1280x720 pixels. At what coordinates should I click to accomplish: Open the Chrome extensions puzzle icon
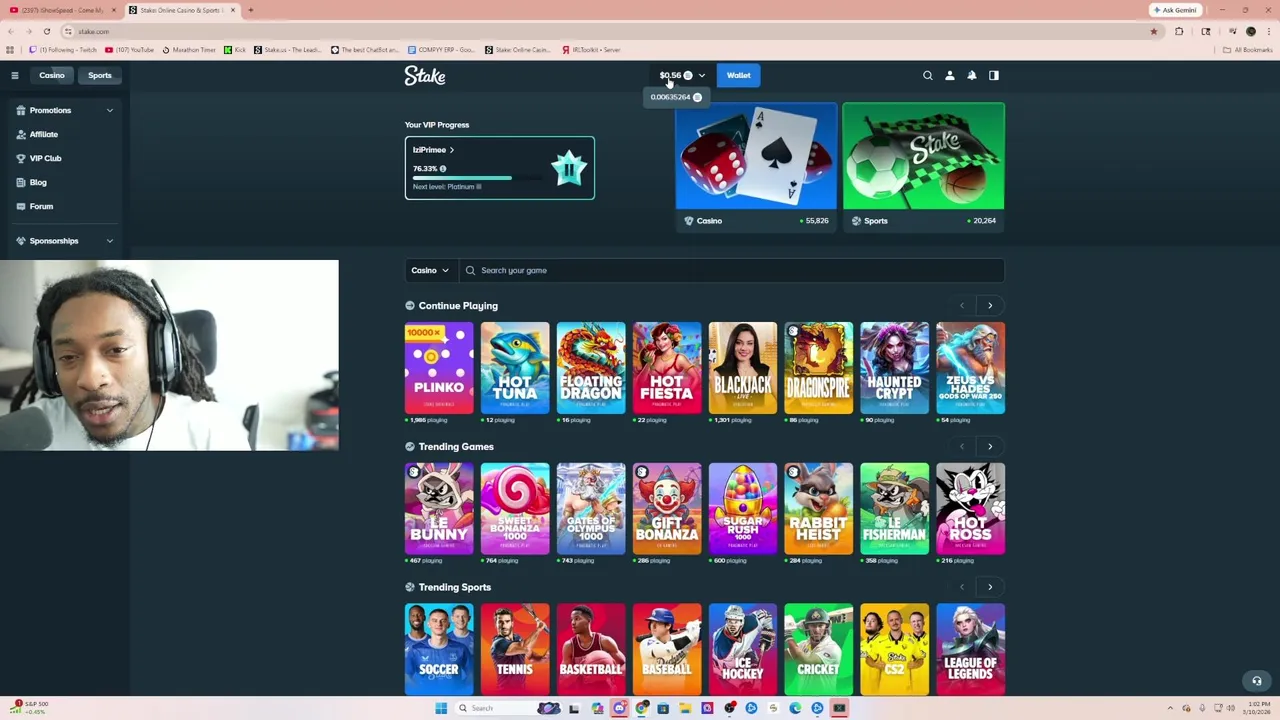(1179, 31)
